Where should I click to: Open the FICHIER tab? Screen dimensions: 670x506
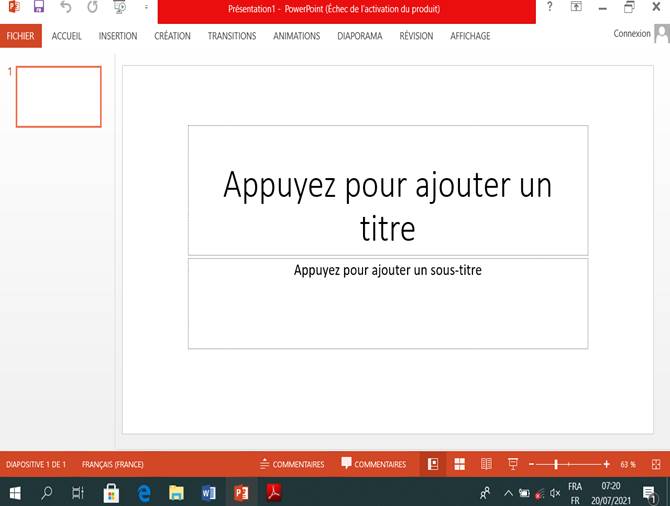coord(20,36)
